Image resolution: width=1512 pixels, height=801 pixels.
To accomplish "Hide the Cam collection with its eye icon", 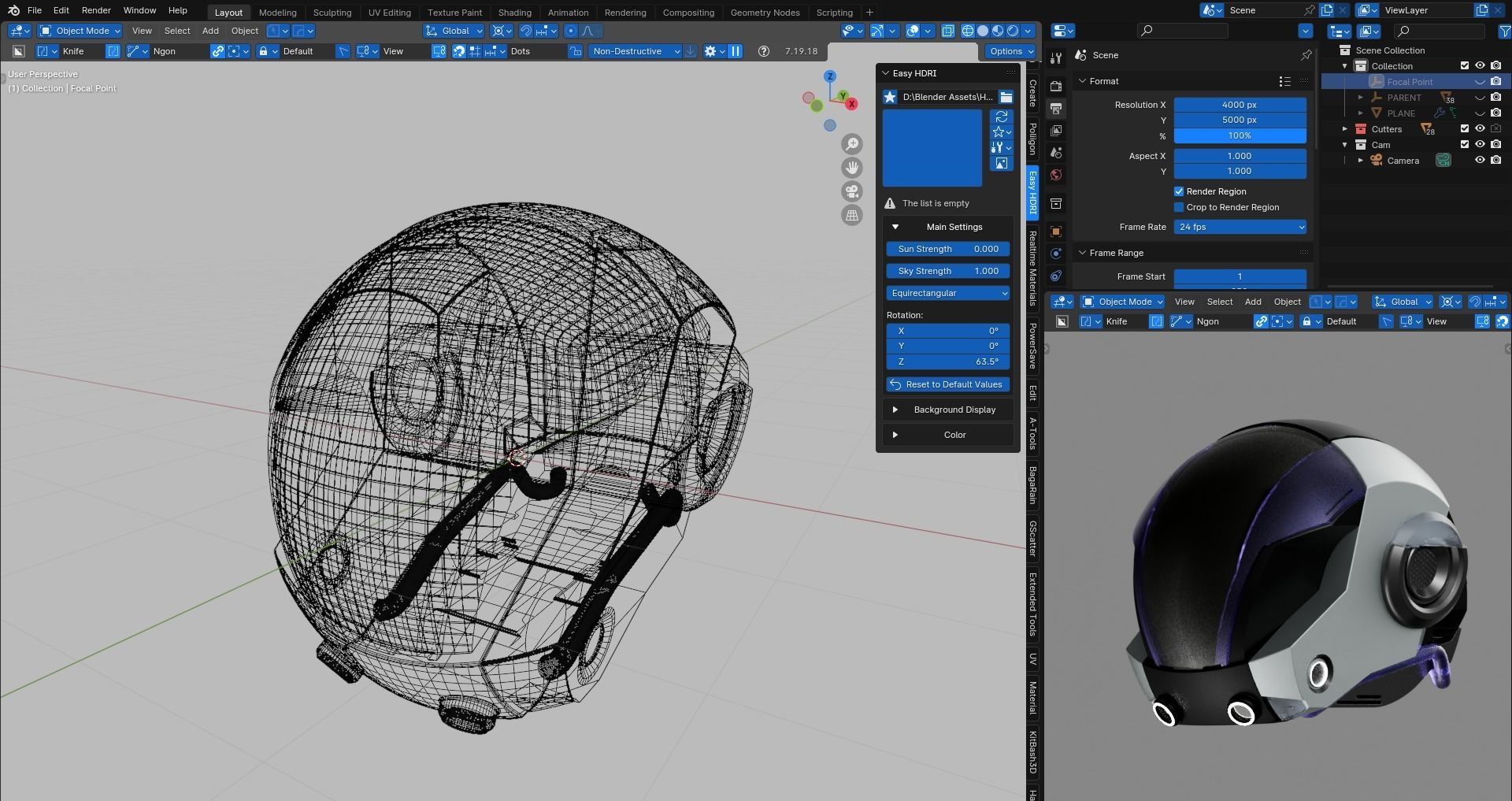I will pyautogui.click(x=1480, y=145).
